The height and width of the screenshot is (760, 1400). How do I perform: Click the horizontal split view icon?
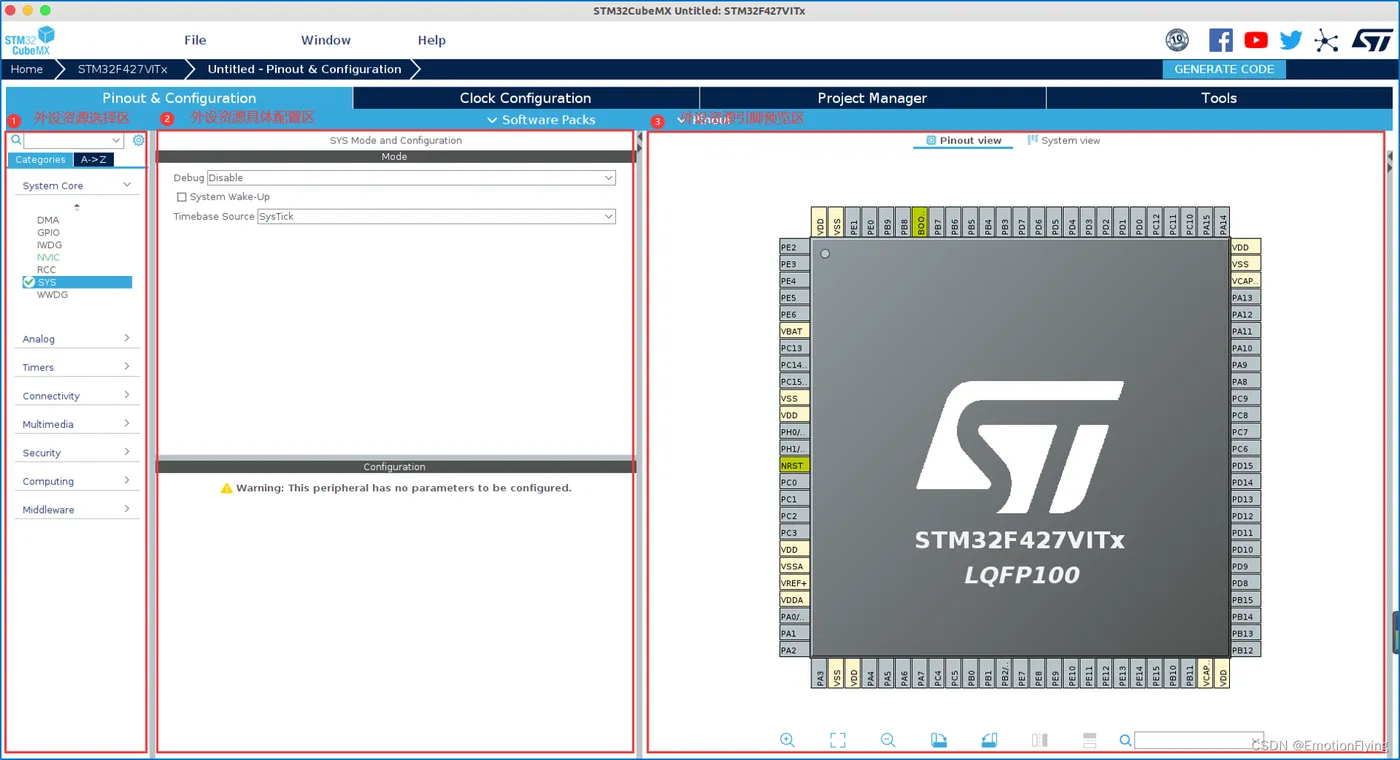pos(1090,740)
